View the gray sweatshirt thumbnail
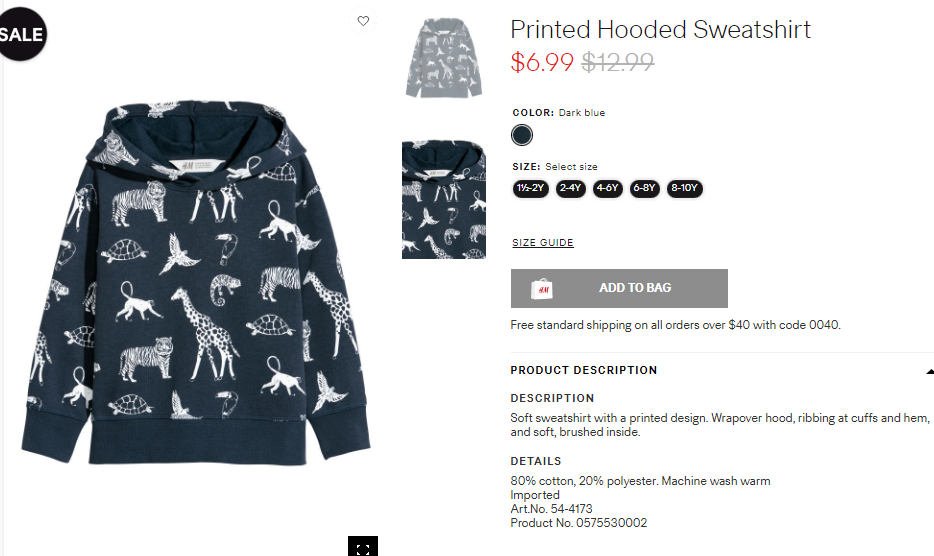Screen dimensions: 934x556 point(444,57)
